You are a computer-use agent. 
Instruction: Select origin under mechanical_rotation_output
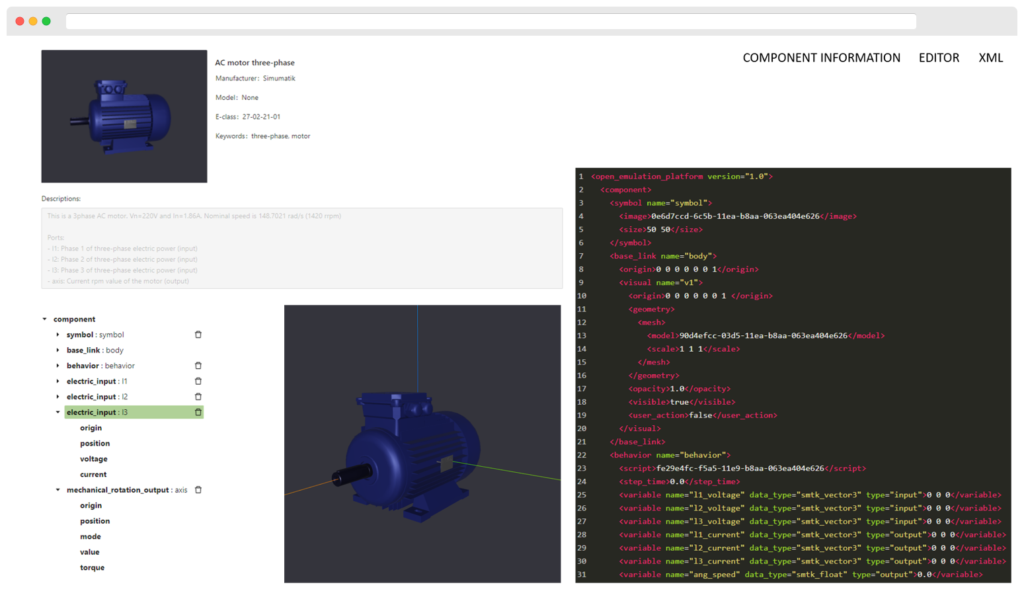click(x=91, y=506)
